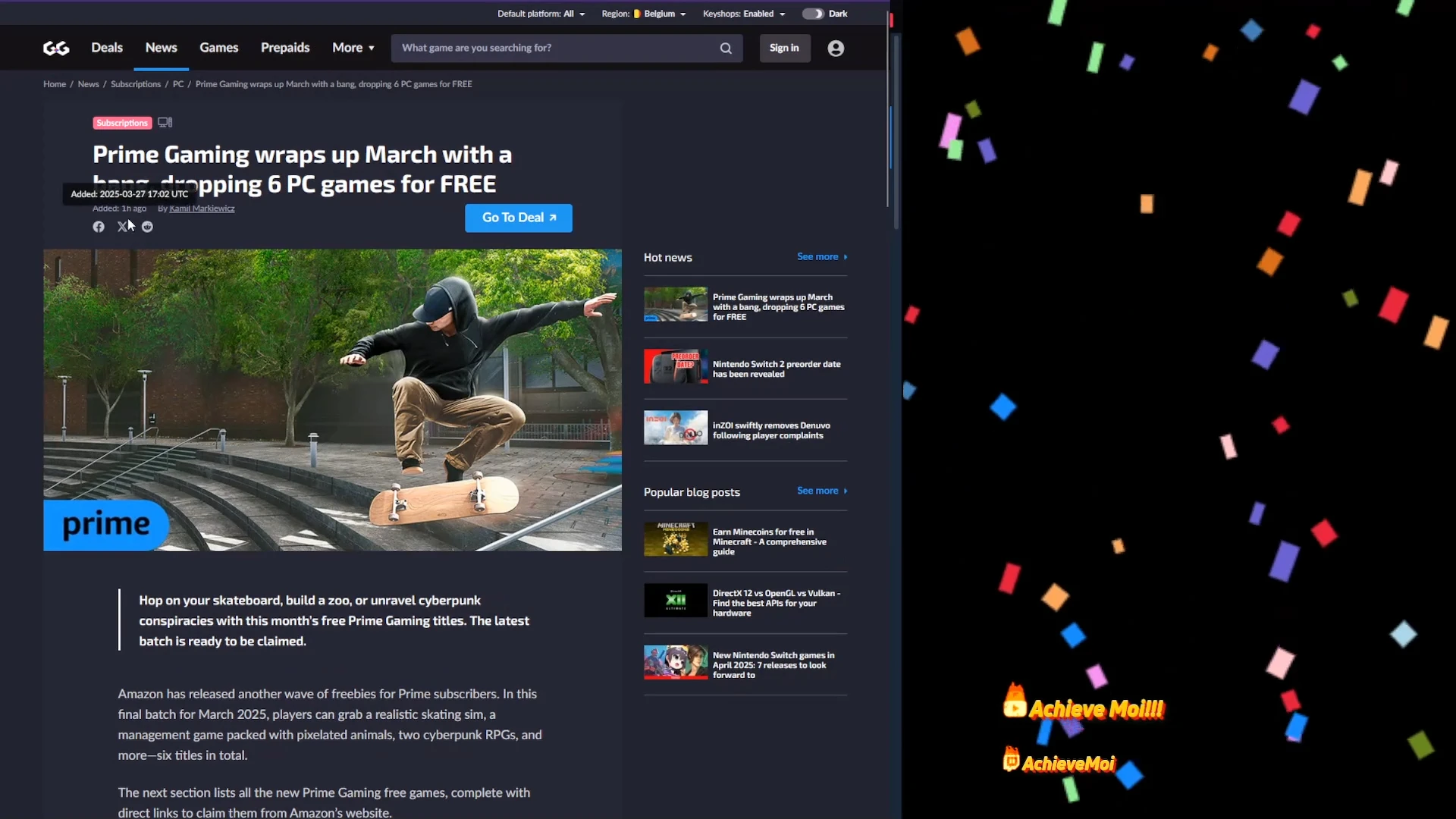The height and width of the screenshot is (819, 1456).
Task: Share the article on Facebook
Action: point(99,227)
